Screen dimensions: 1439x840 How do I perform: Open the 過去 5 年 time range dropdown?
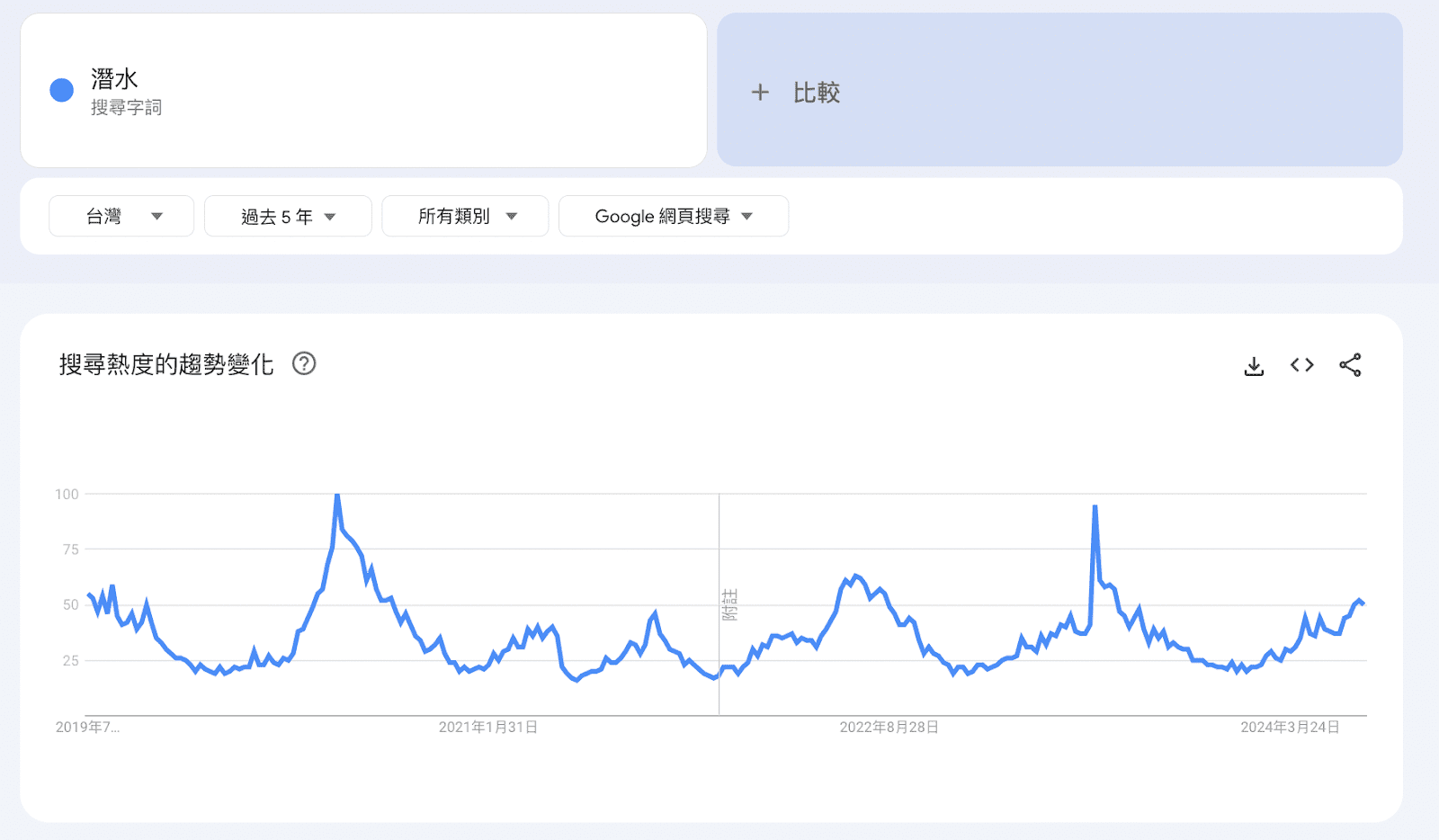(x=288, y=216)
